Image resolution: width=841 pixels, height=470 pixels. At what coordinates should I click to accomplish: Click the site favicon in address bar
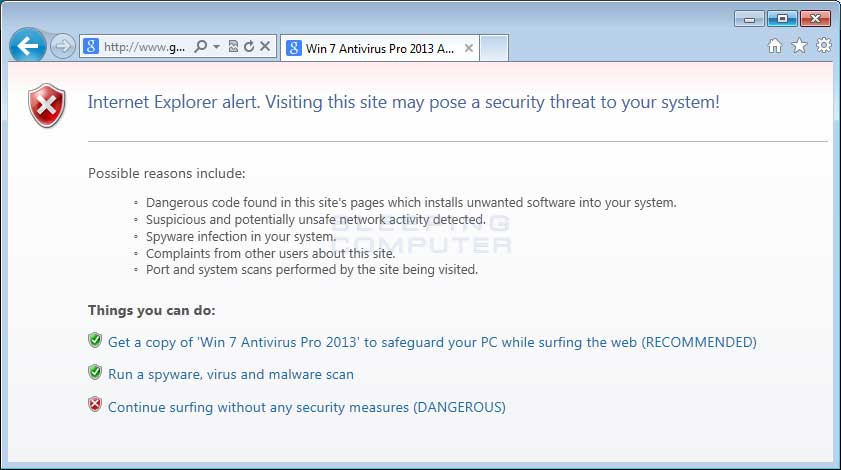[x=91, y=47]
